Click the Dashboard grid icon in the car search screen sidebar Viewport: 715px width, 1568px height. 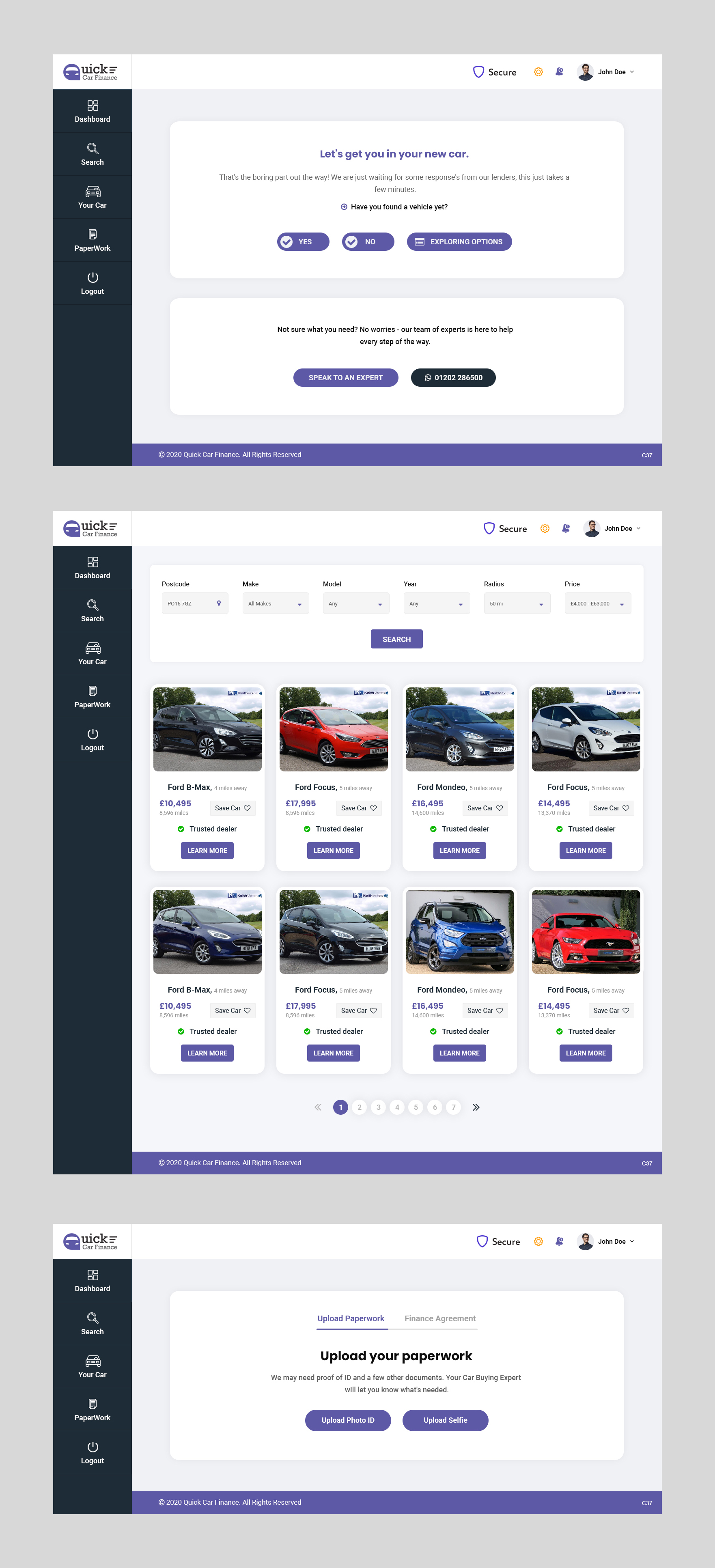coord(93,562)
